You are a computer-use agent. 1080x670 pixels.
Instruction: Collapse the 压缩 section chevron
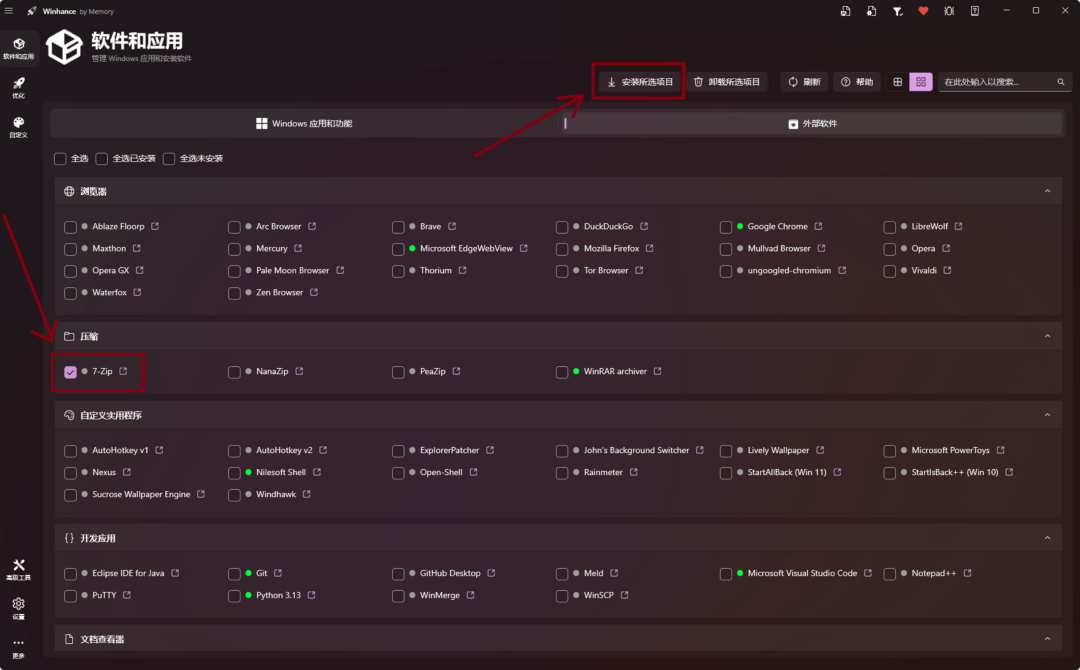click(x=1047, y=337)
